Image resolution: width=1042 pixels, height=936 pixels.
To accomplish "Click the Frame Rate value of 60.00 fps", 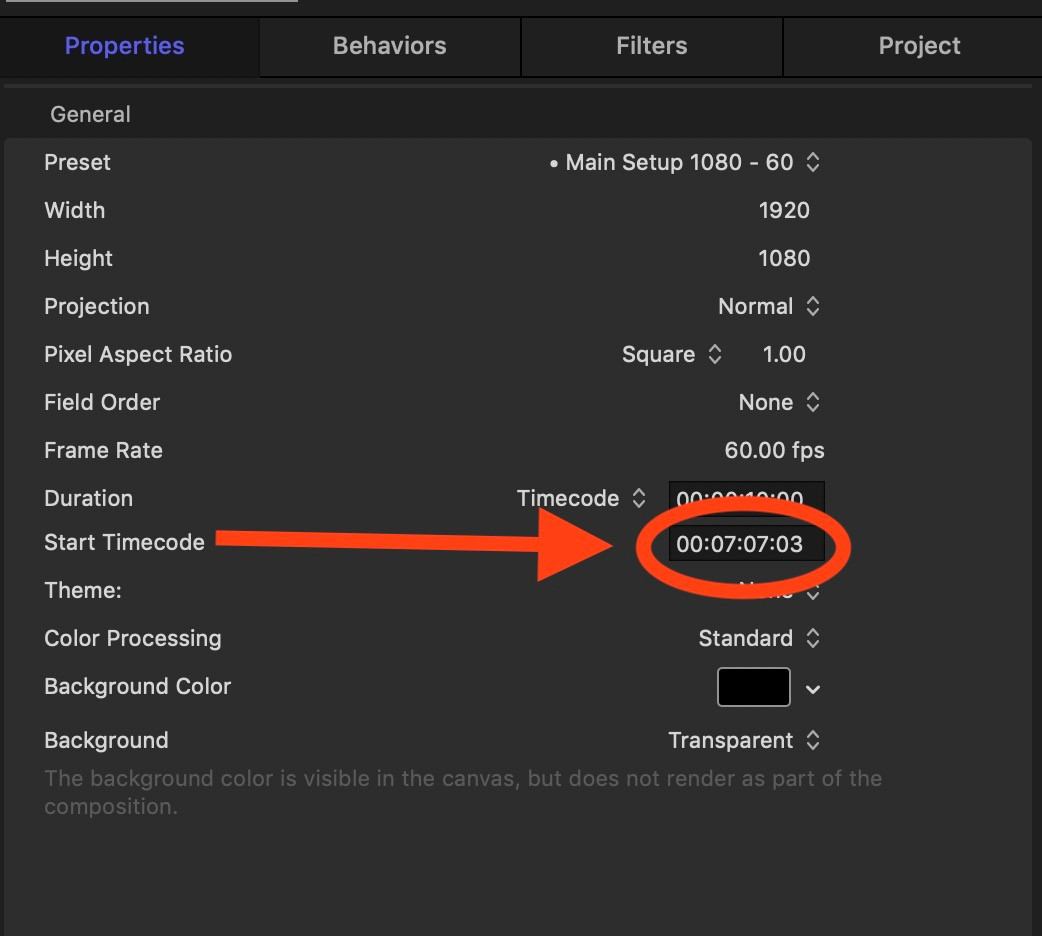I will pyautogui.click(x=774, y=450).
